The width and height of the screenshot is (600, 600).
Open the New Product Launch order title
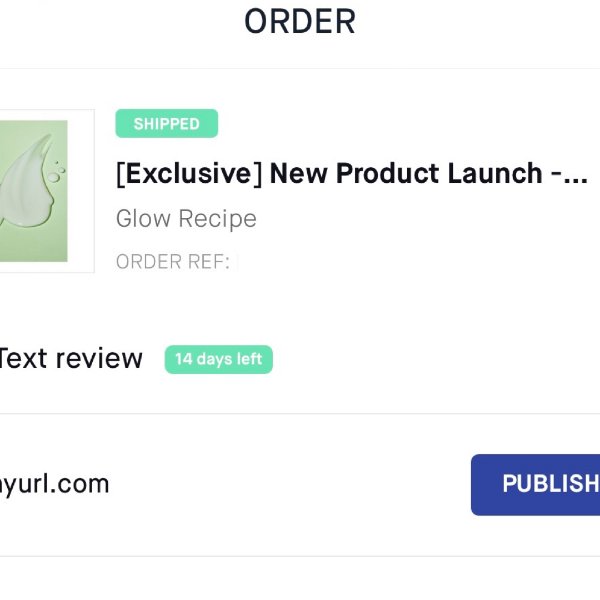coord(351,174)
